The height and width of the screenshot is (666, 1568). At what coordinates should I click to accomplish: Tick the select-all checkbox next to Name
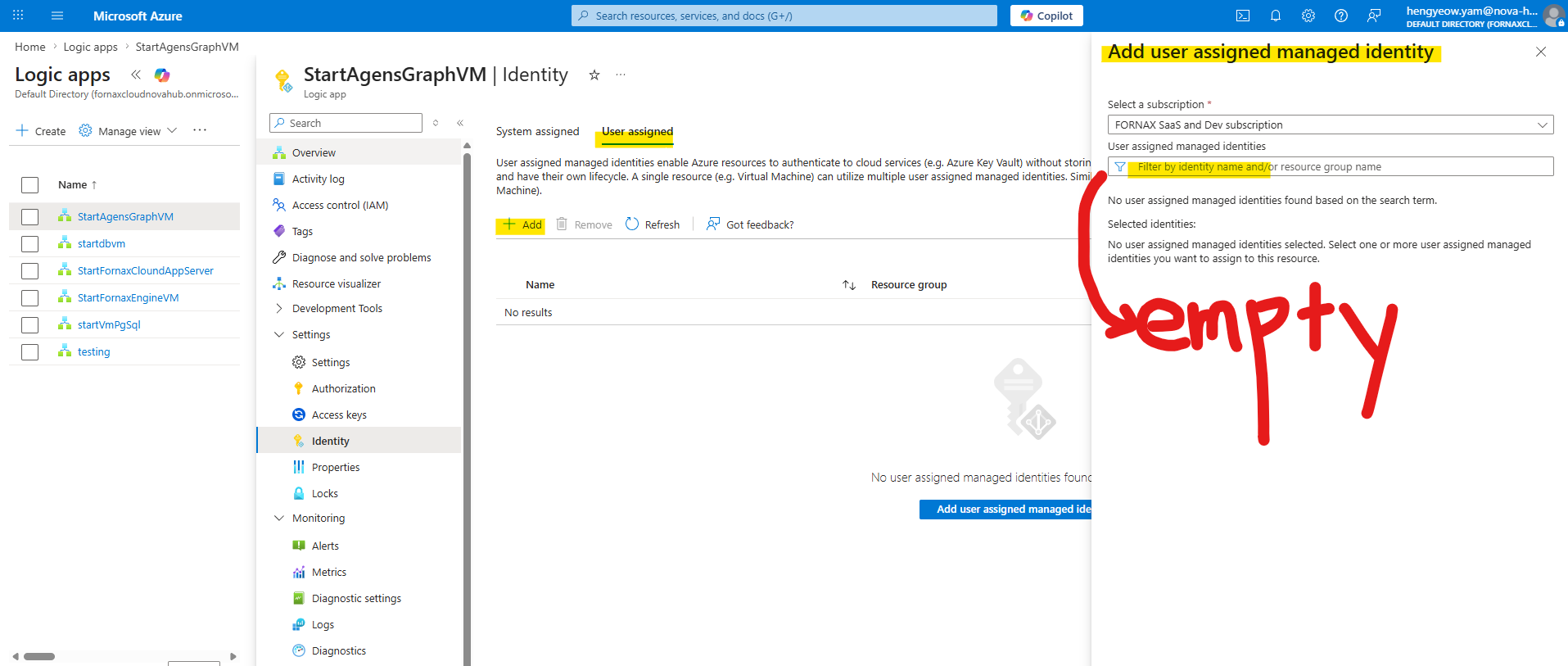[x=30, y=185]
